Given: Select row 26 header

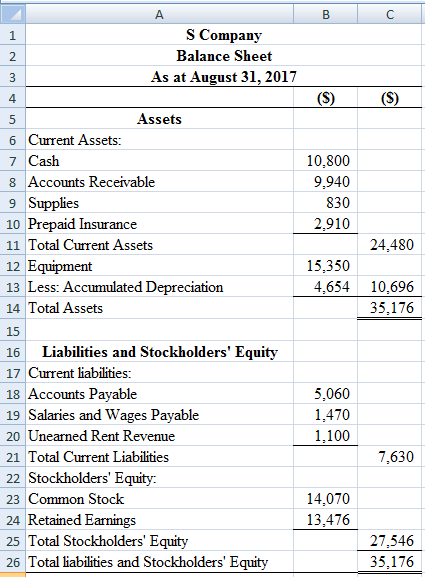Looking at the screenshot, I should (13, 562).
